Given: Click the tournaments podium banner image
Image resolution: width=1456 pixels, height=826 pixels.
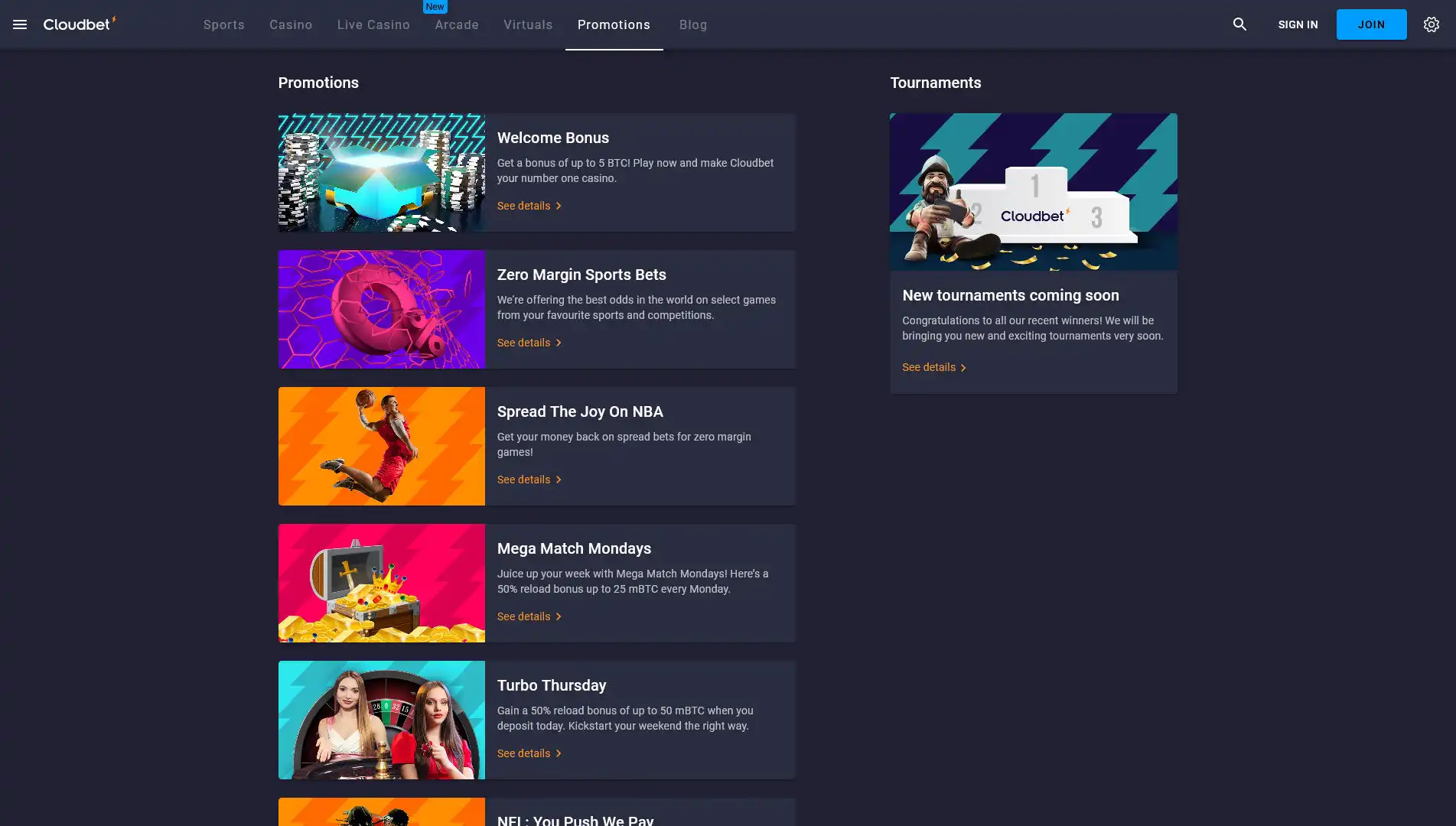Looking at the screenshot, I should click(x=1033, y=191).
